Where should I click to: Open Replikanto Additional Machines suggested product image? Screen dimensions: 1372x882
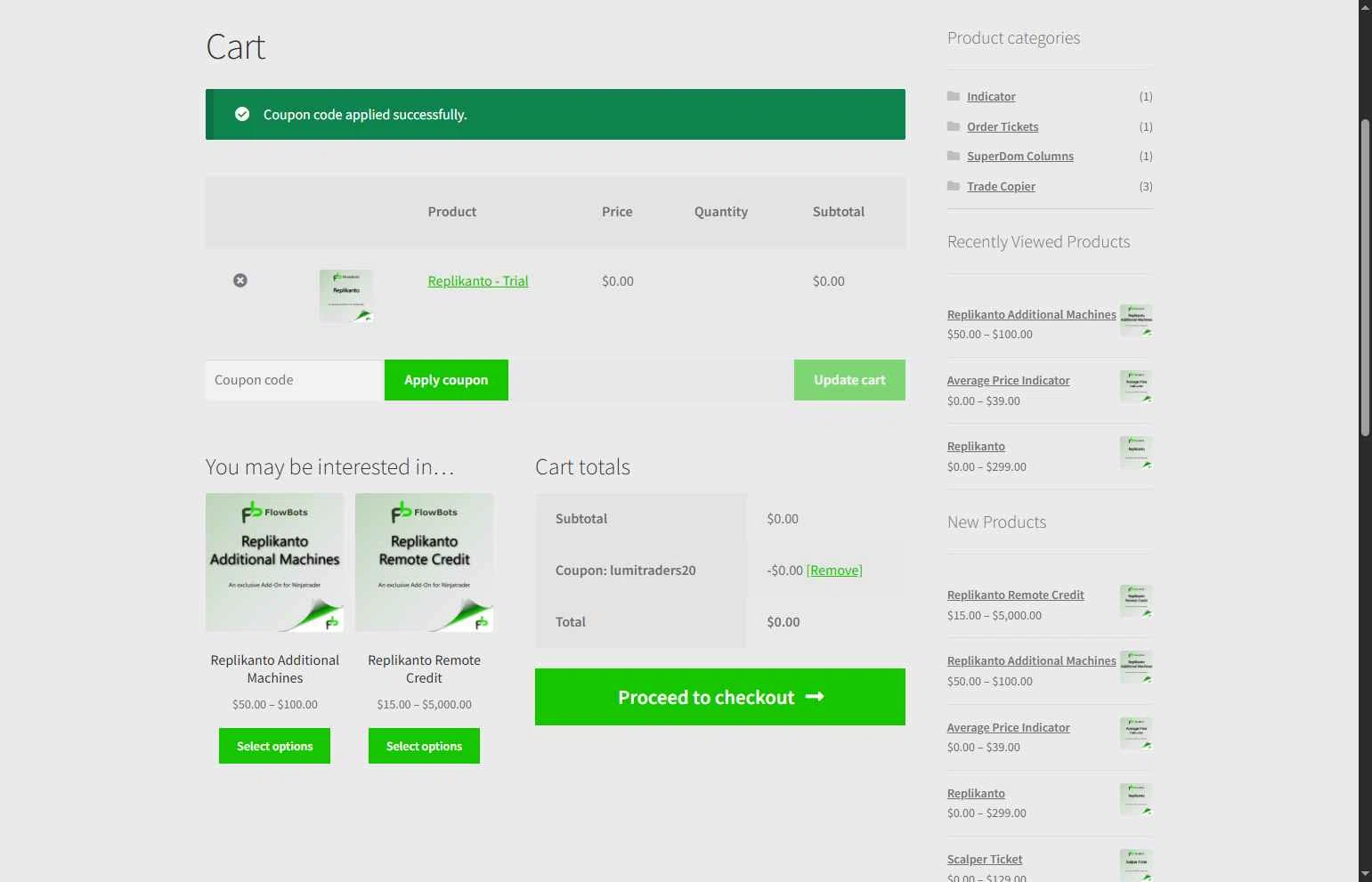tap(275, 562)
